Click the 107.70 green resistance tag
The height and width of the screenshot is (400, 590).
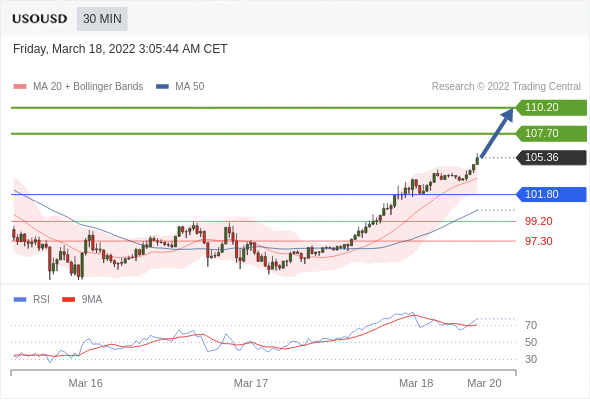(x=551, y=134)
